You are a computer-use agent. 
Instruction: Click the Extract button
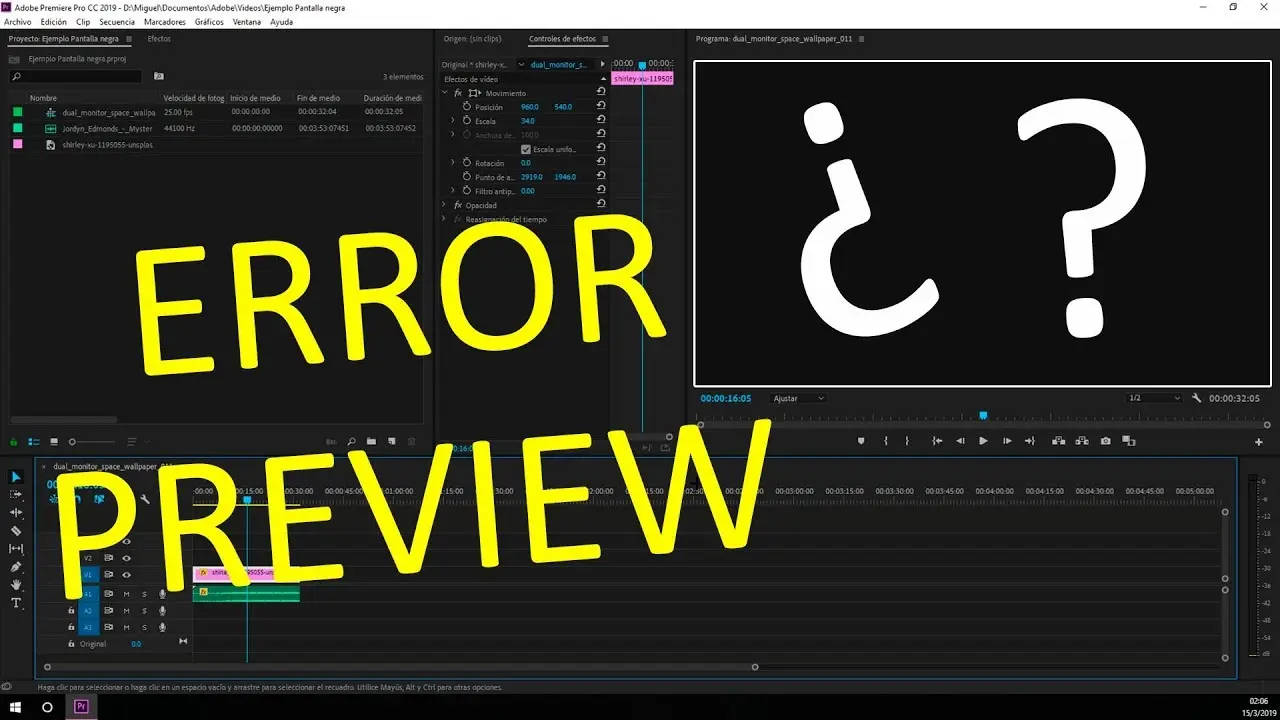1082,441
